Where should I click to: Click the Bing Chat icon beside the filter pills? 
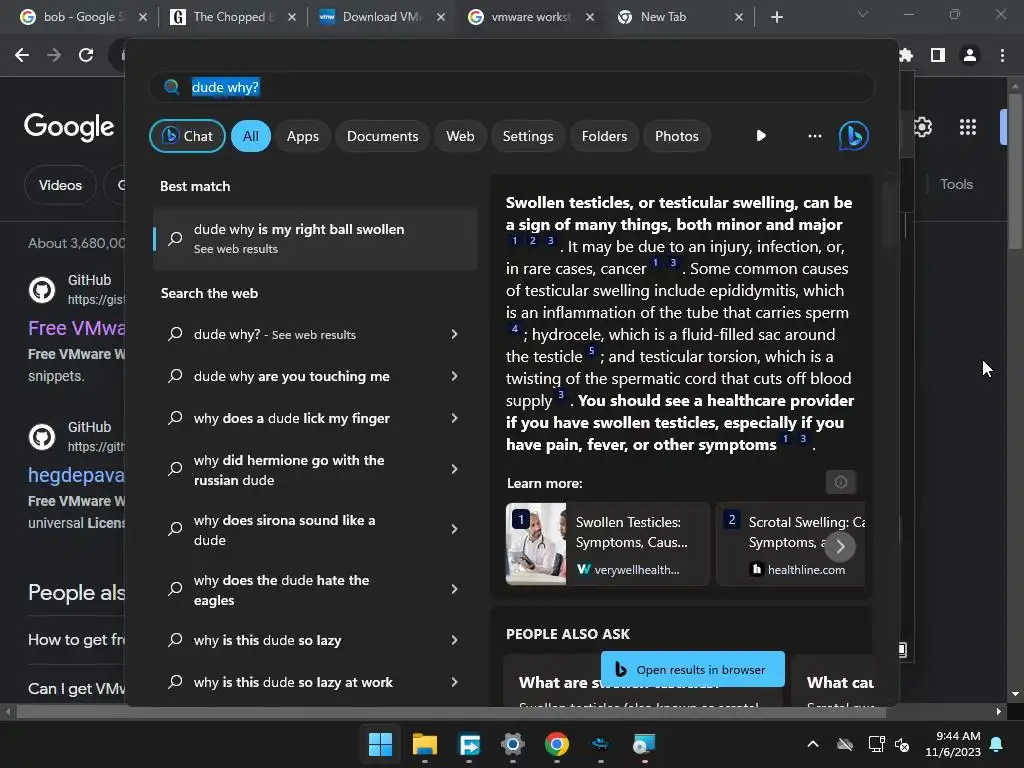click(854, 136)
